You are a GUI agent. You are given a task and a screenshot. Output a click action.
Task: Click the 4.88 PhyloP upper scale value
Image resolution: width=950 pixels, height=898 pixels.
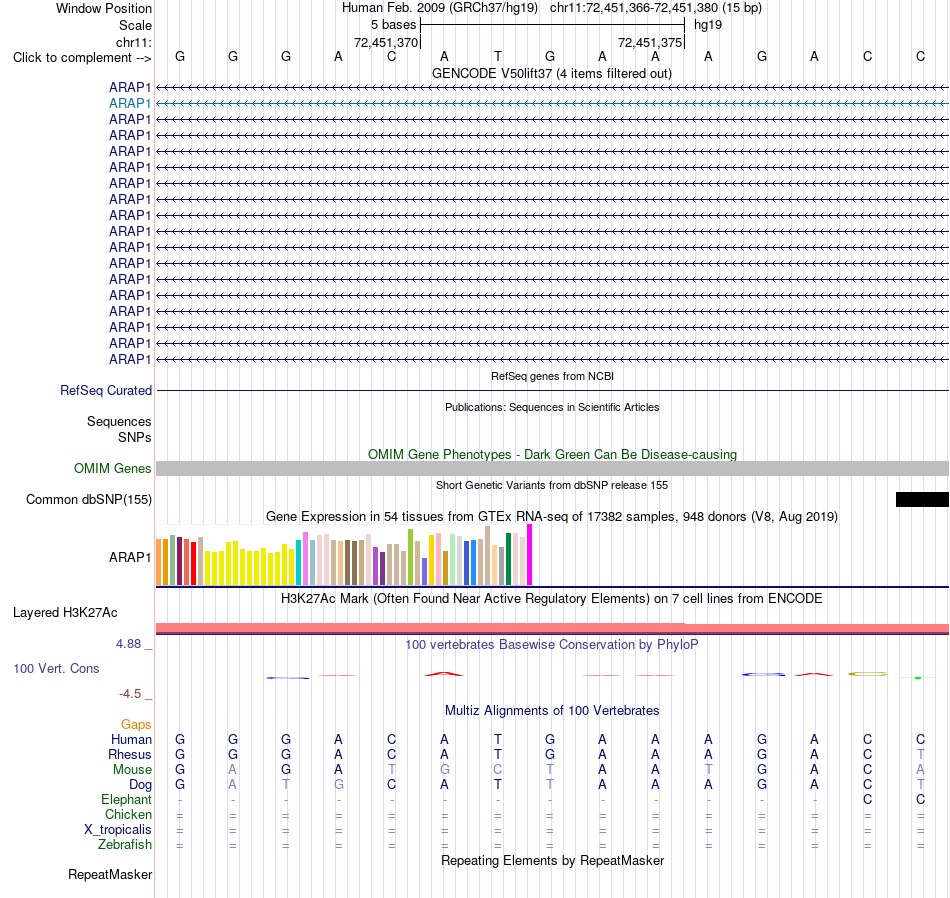128,644
